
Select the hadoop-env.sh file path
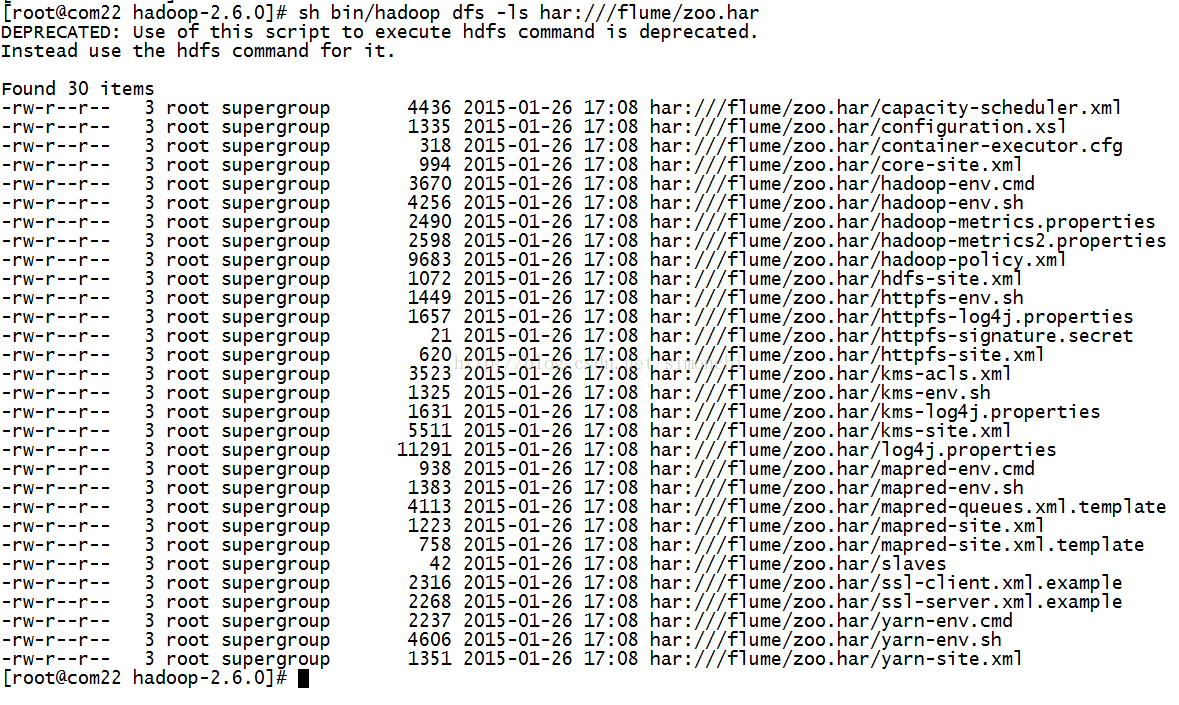coord(836,203)
